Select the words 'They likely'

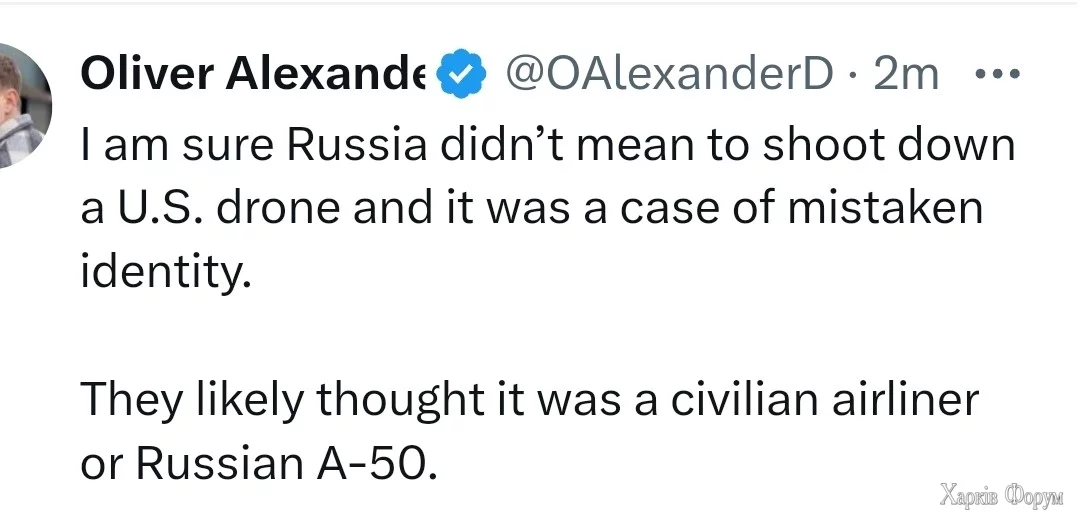pos(191,401)
